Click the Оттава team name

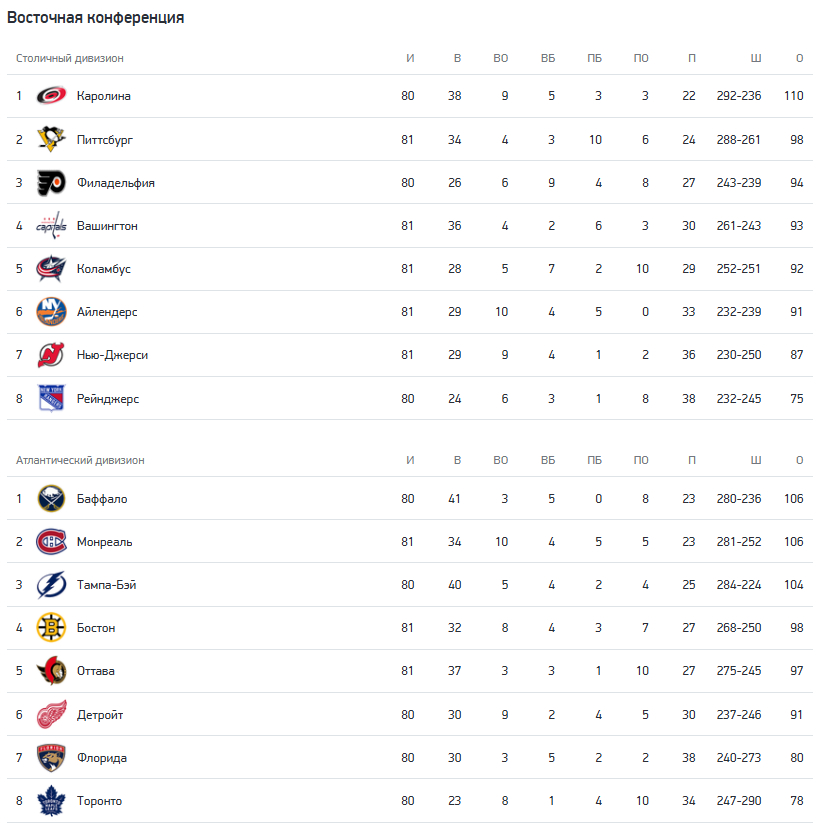coord(96,671)
